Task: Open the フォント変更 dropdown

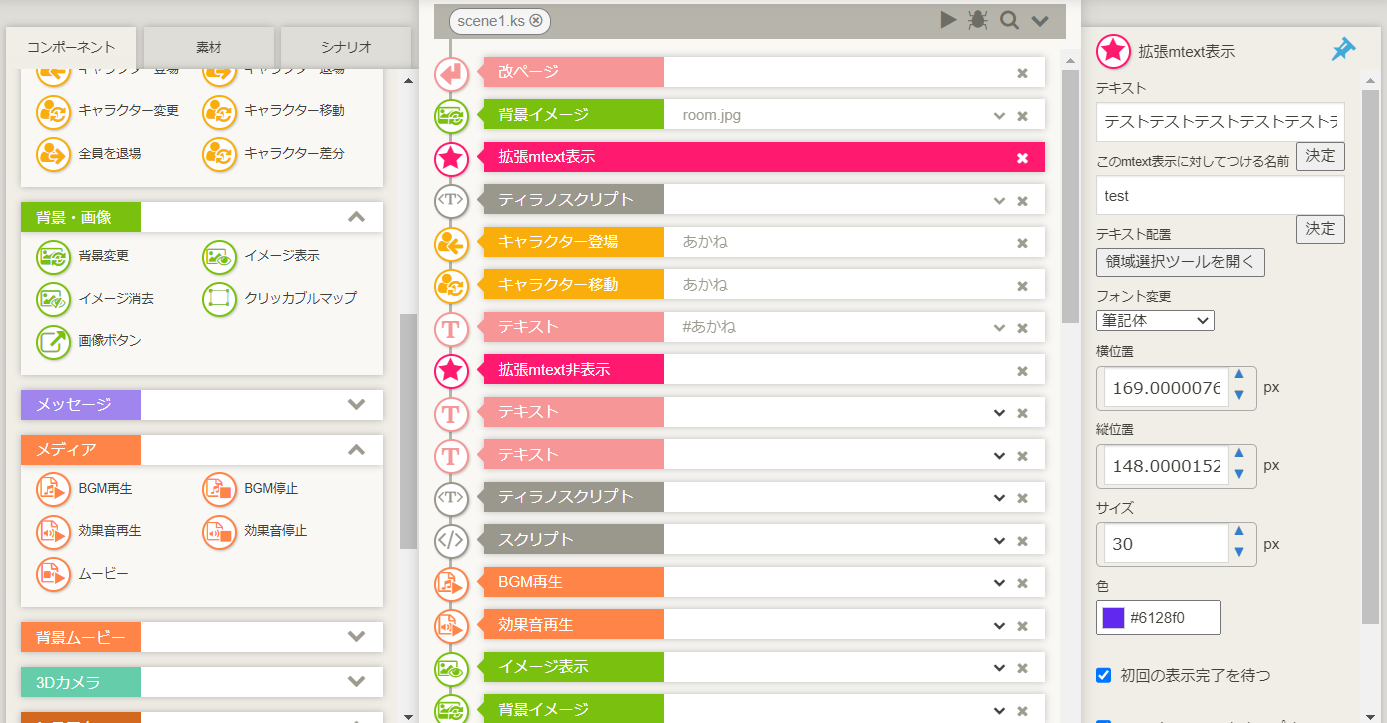Action: (x=1155, y=321)
